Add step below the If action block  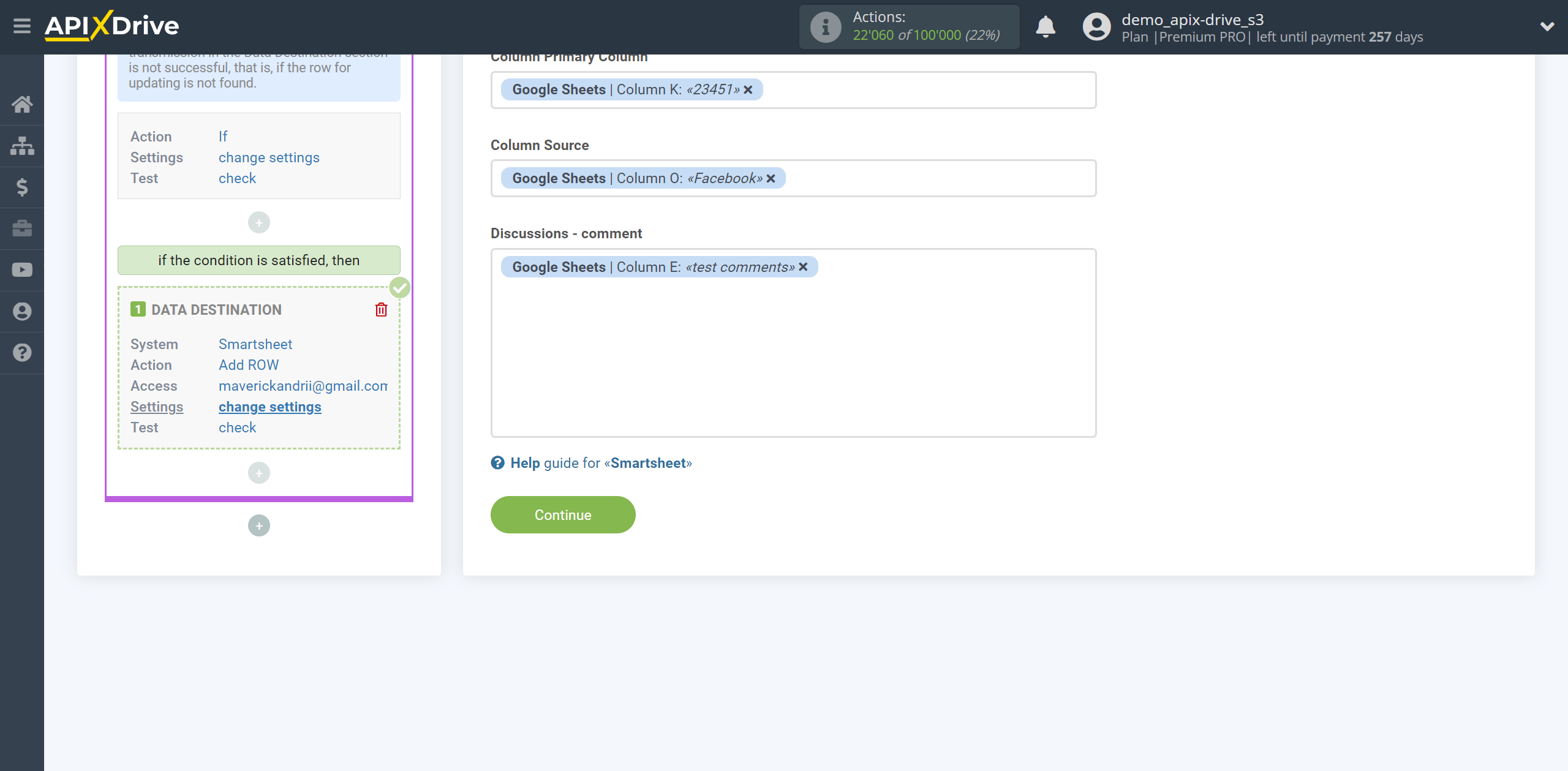pos(259,222)
